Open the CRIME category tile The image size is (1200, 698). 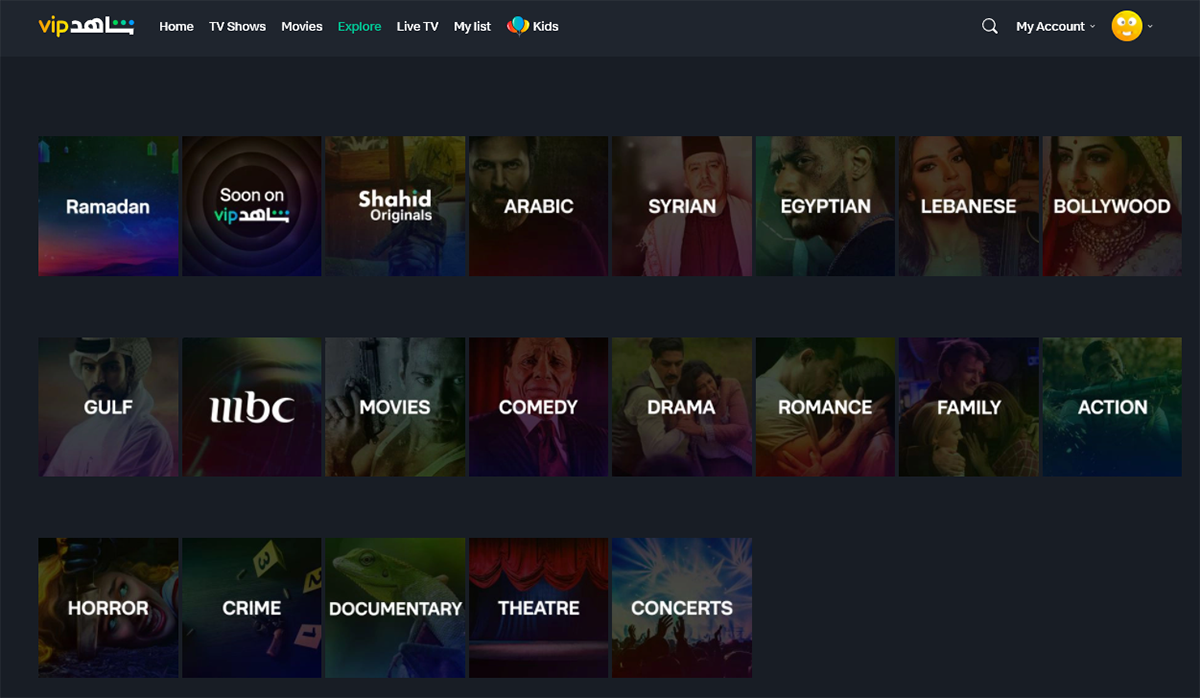(252, 608)
